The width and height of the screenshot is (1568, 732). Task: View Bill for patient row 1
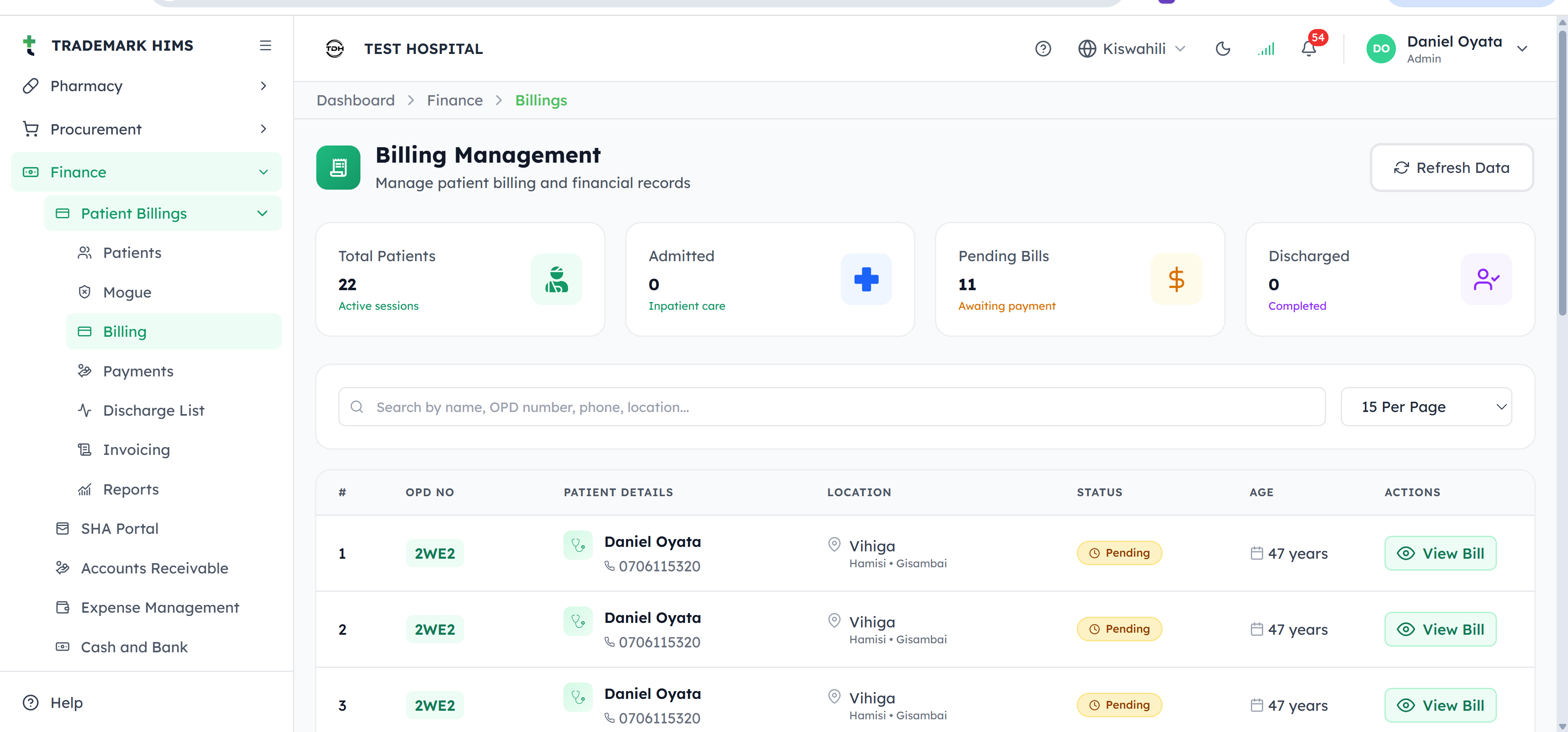pos(1440,553)
